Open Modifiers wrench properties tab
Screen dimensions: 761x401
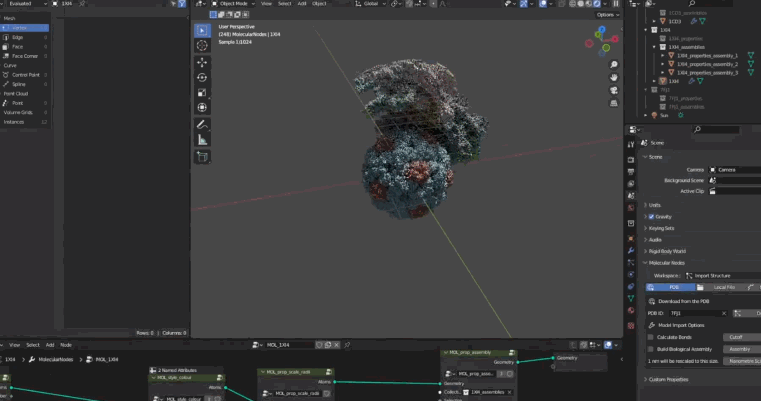pyautogui.click(x=630, y=251)
